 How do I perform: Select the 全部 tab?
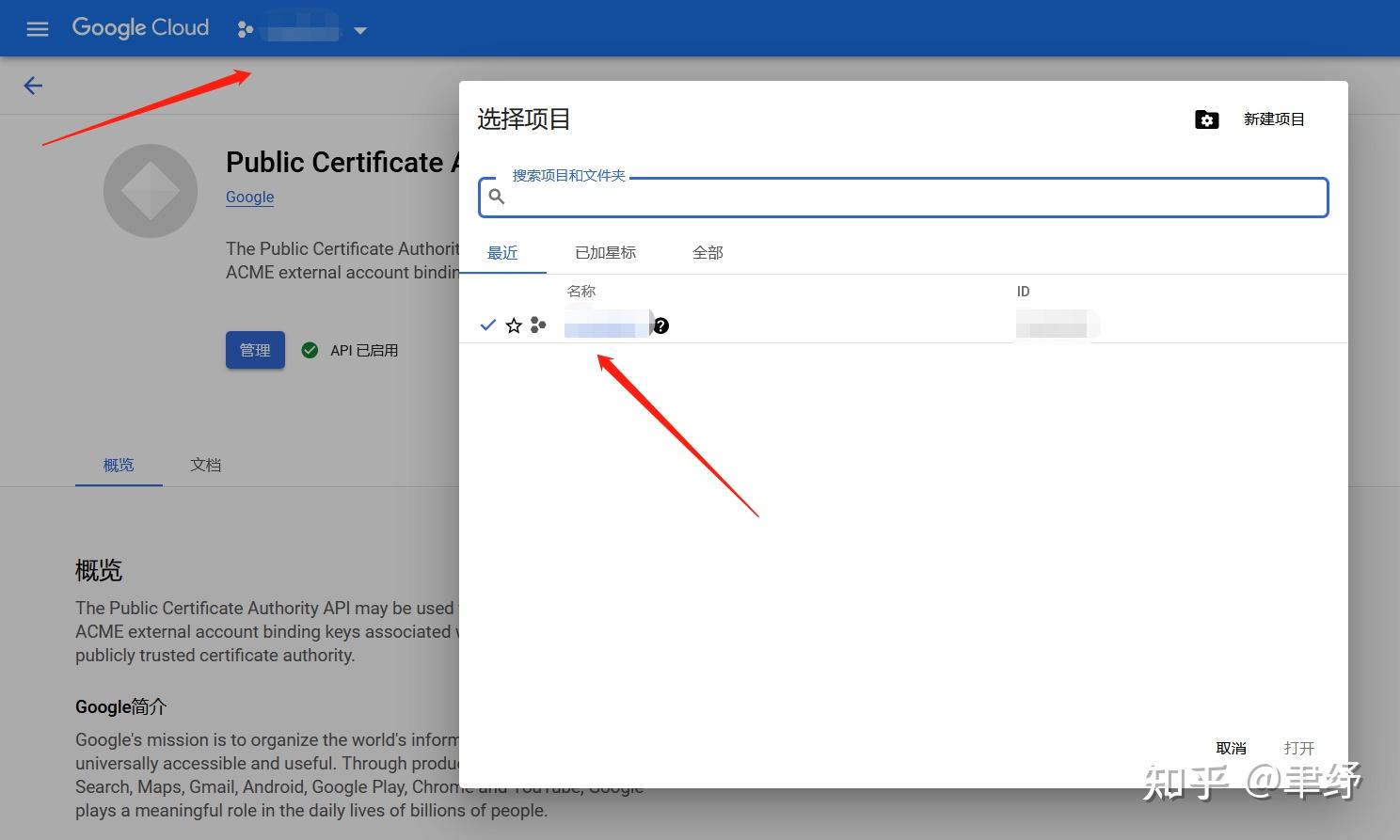pos(708,252)
